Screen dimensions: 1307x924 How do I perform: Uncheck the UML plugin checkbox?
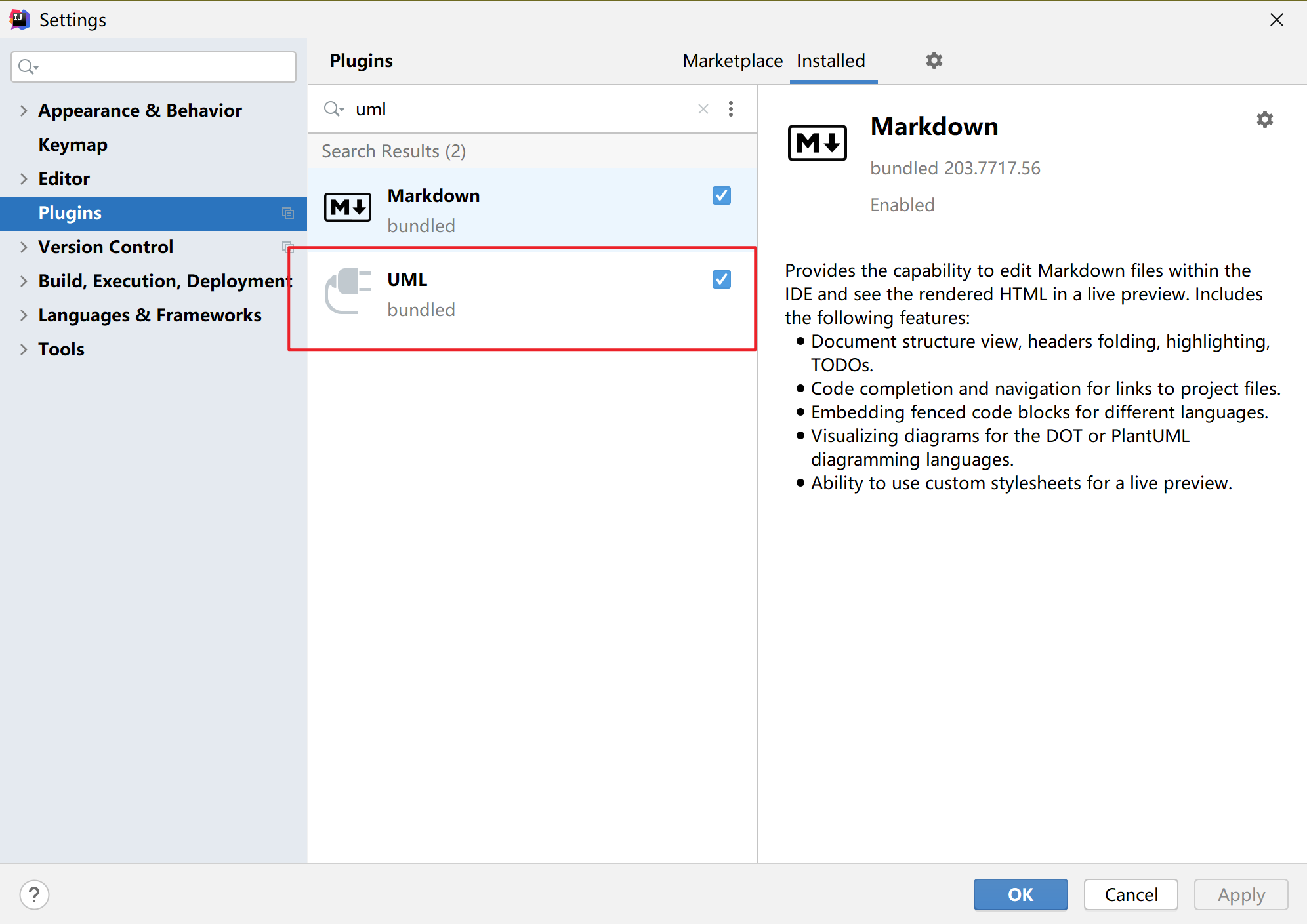pos(721,279)
